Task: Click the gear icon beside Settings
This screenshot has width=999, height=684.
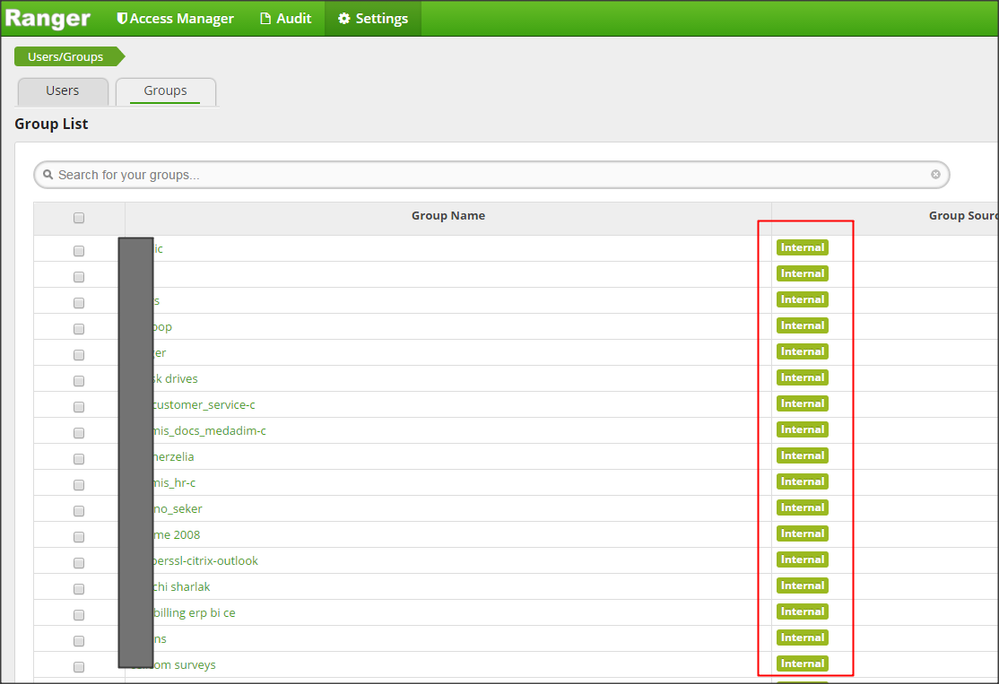Action: click(x=344, y=18)
